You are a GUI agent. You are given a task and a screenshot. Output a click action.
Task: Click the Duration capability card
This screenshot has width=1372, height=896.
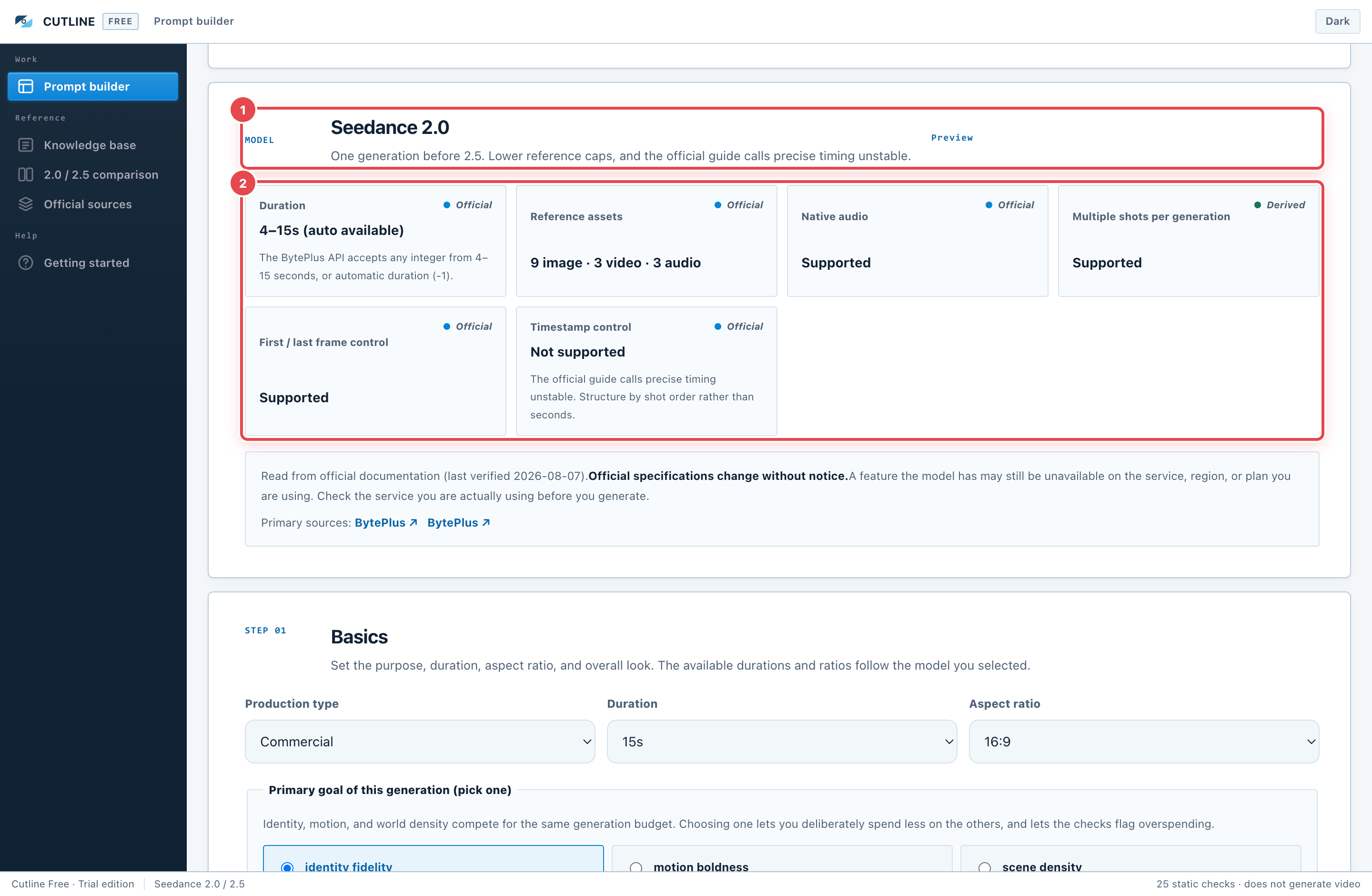(x=375, y=241)
